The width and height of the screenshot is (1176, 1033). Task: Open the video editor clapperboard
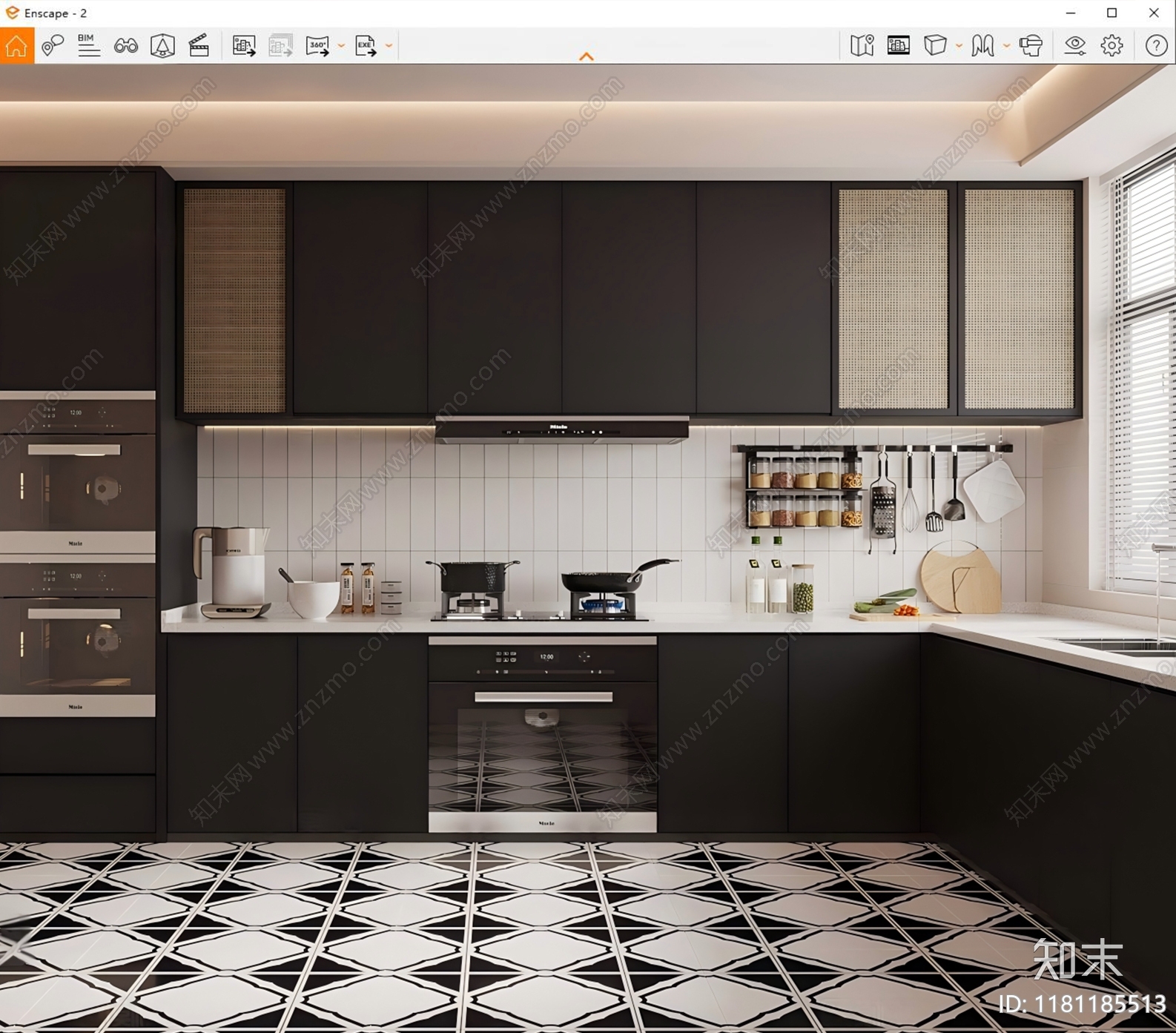click(x=199, y=46)
